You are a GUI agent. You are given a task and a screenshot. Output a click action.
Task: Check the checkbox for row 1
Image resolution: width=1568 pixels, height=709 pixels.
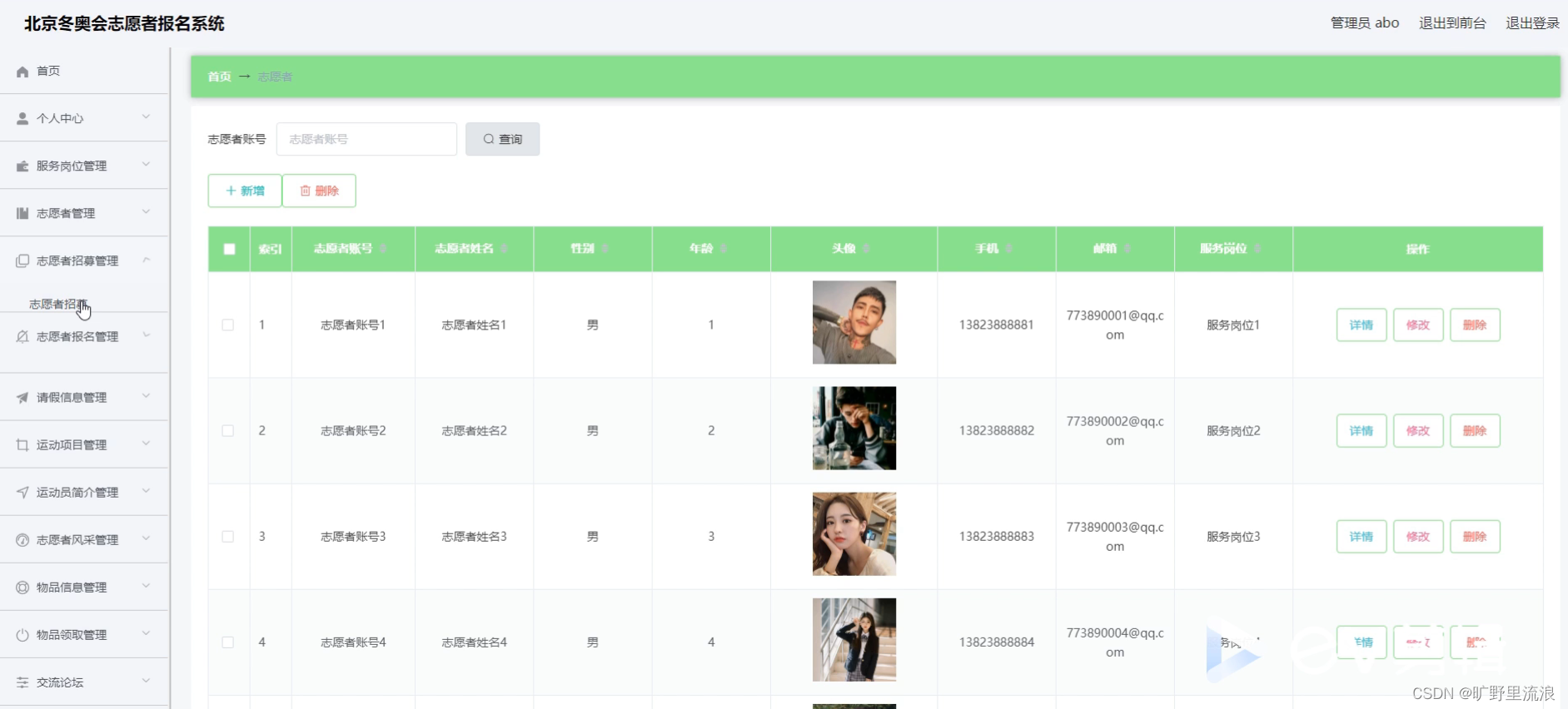[228, 325]
